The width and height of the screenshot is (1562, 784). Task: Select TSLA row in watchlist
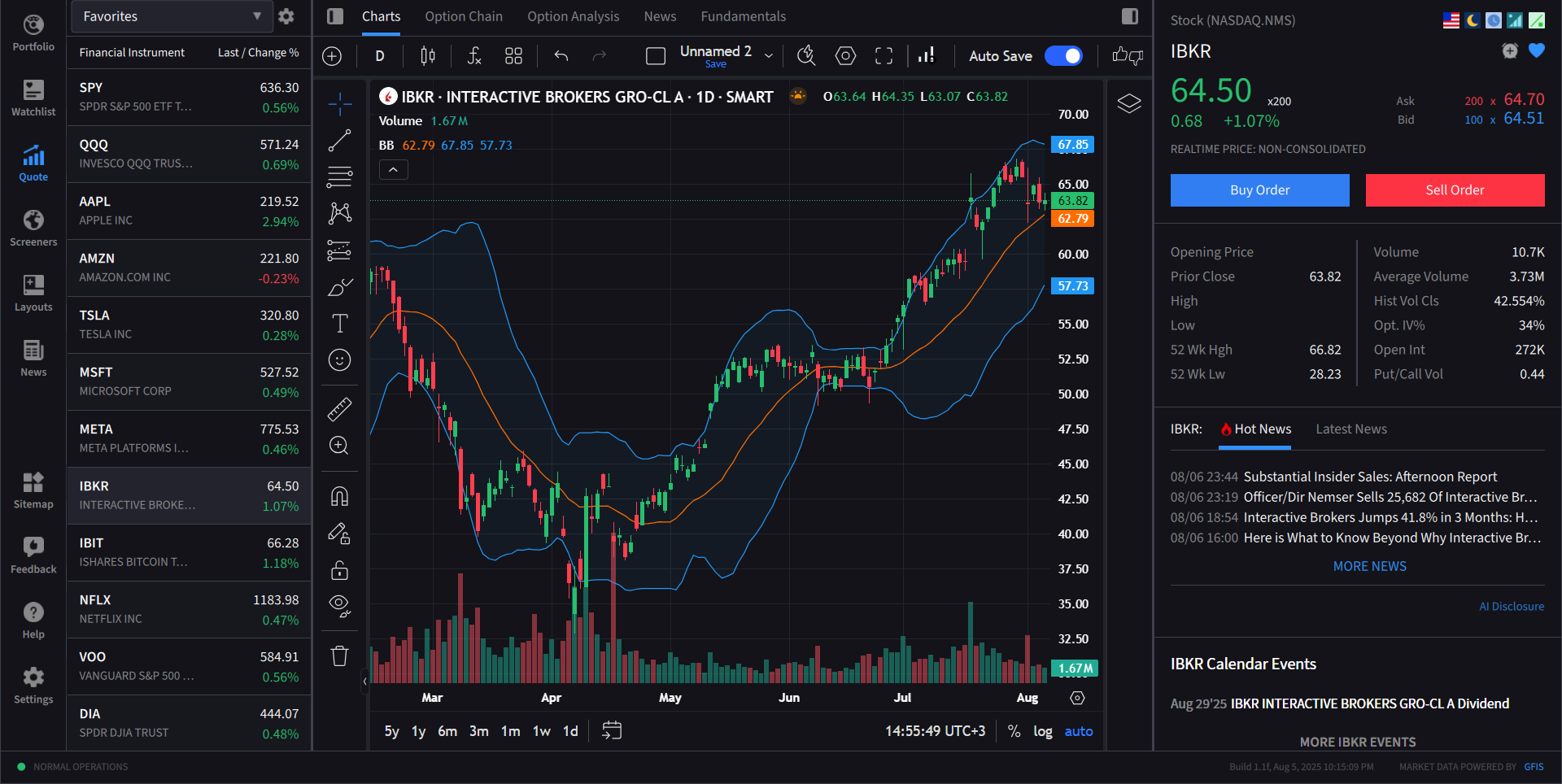click(189, 324)
